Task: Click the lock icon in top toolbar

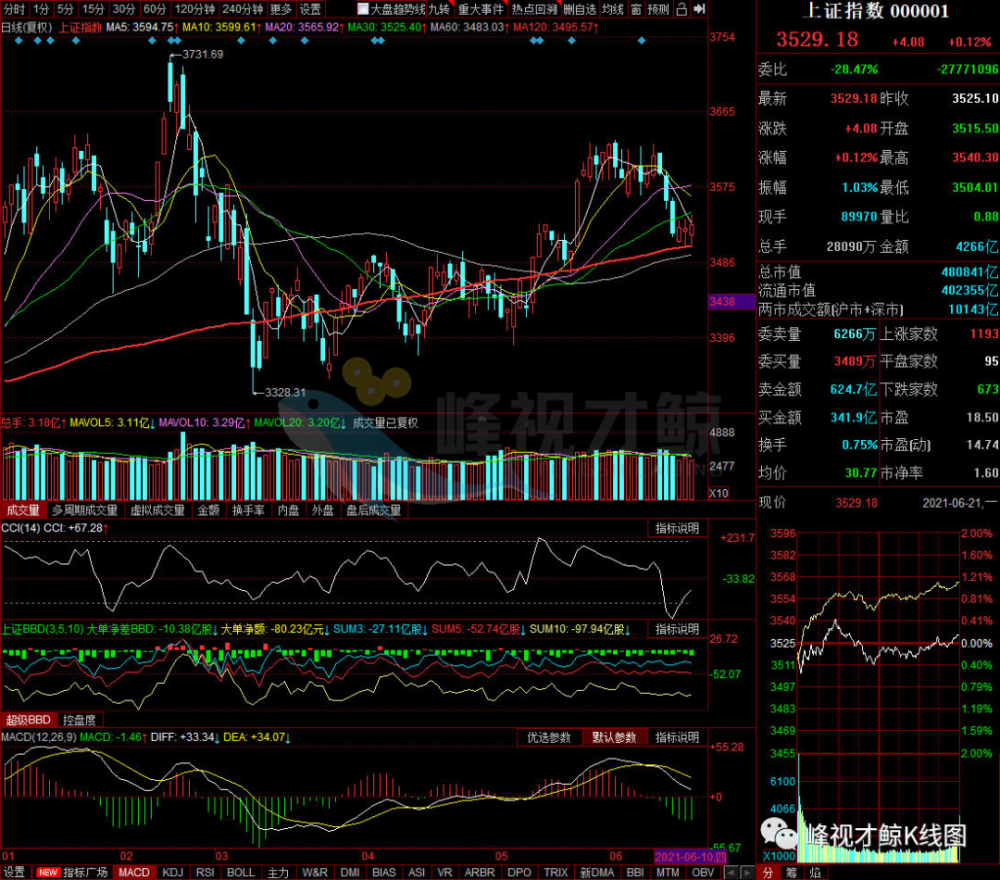Action: [682, 9]
